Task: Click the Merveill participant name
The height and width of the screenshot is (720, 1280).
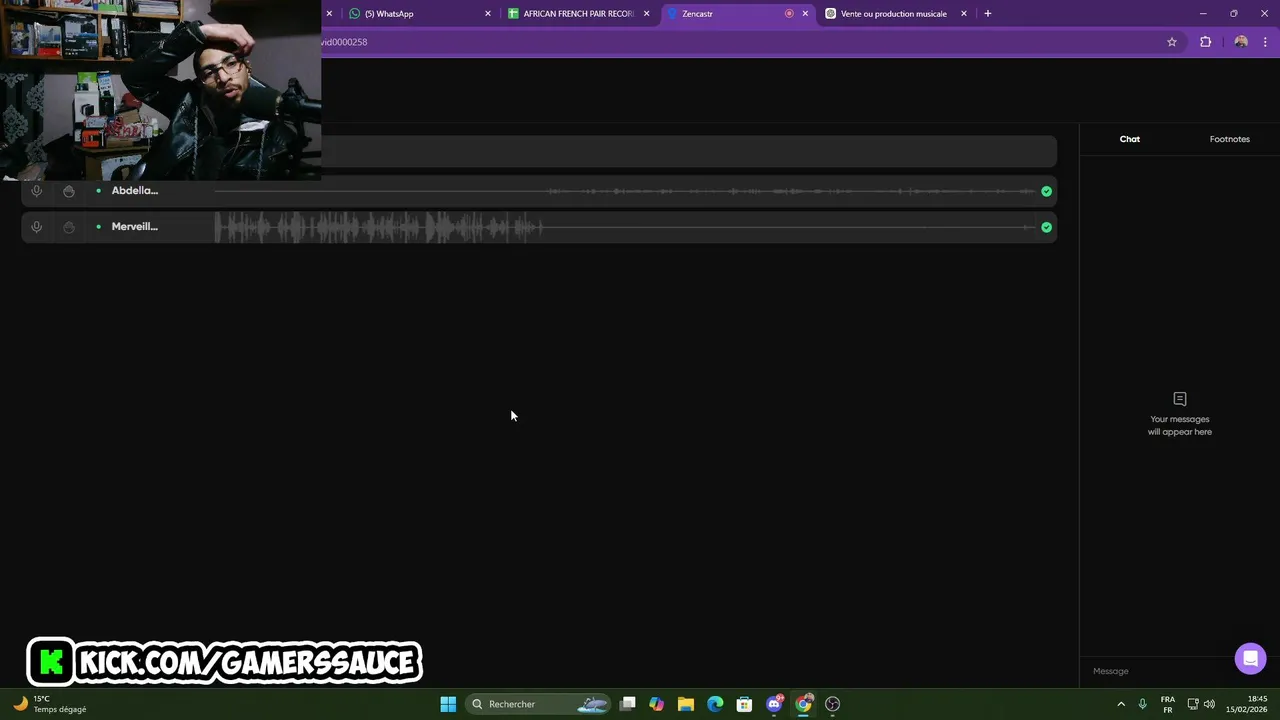Action: pos(135,227)
